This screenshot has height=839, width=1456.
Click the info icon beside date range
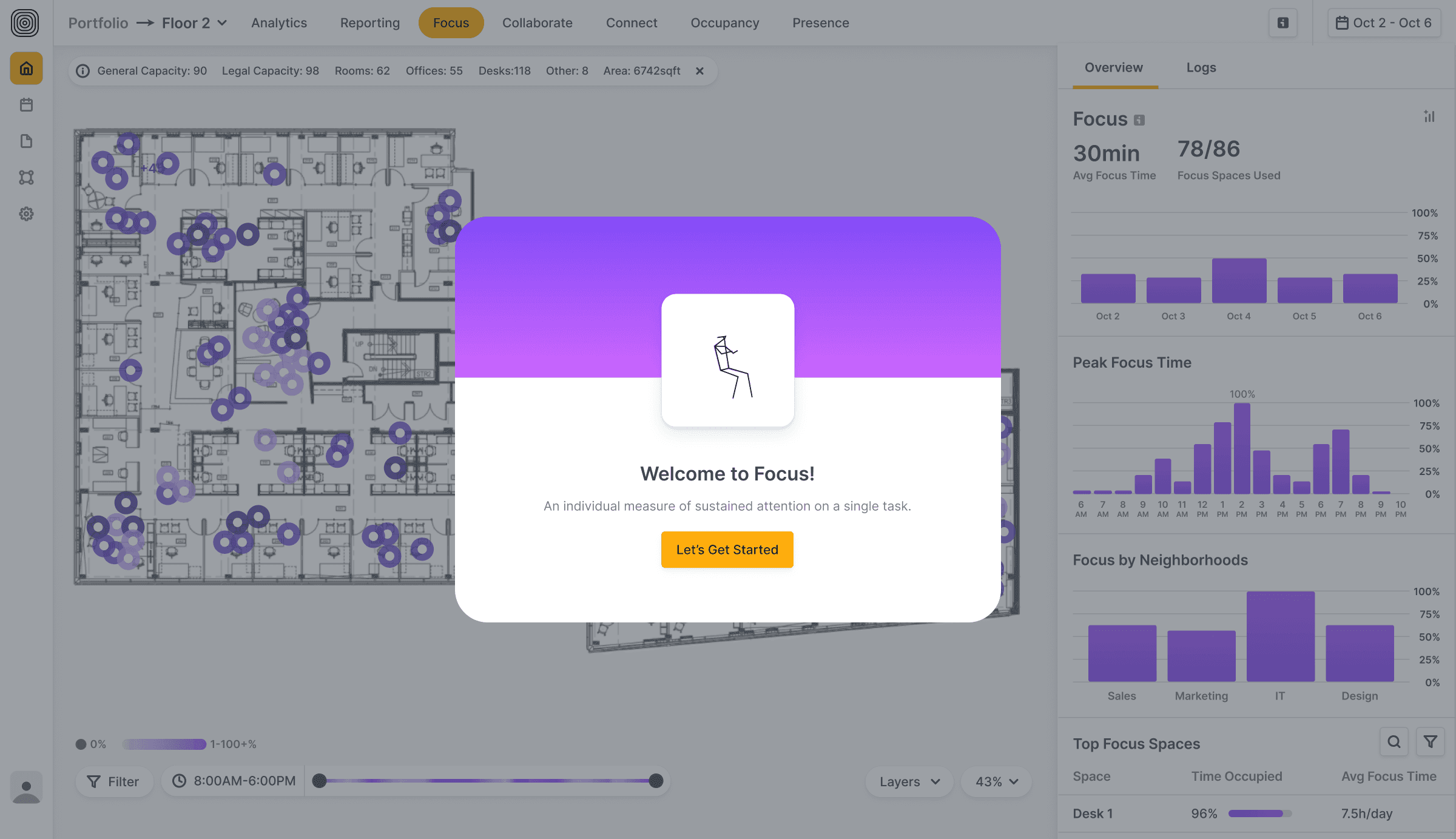click(1282, 23)
